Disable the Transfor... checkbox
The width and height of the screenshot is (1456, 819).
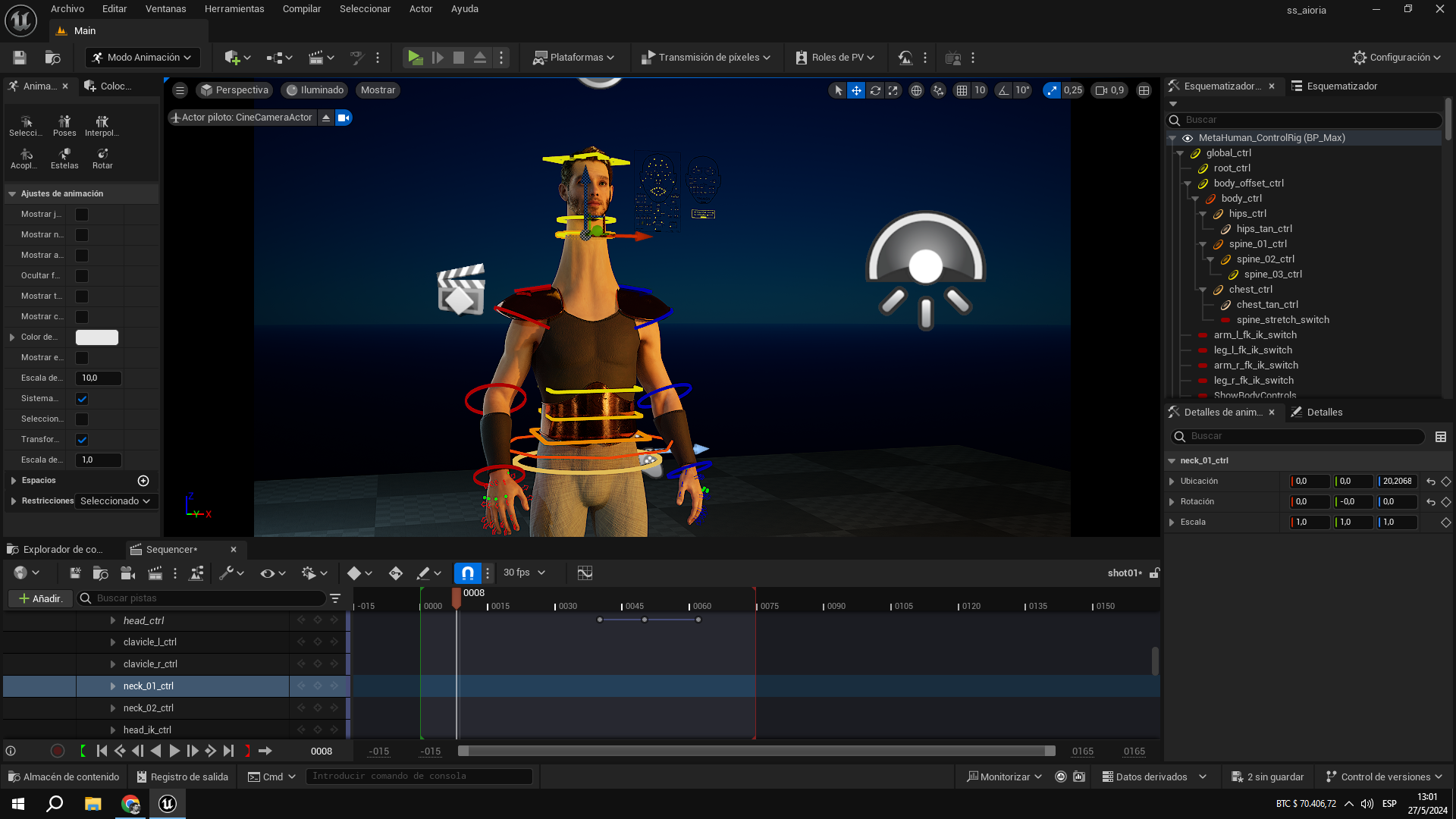click(82, 440)
